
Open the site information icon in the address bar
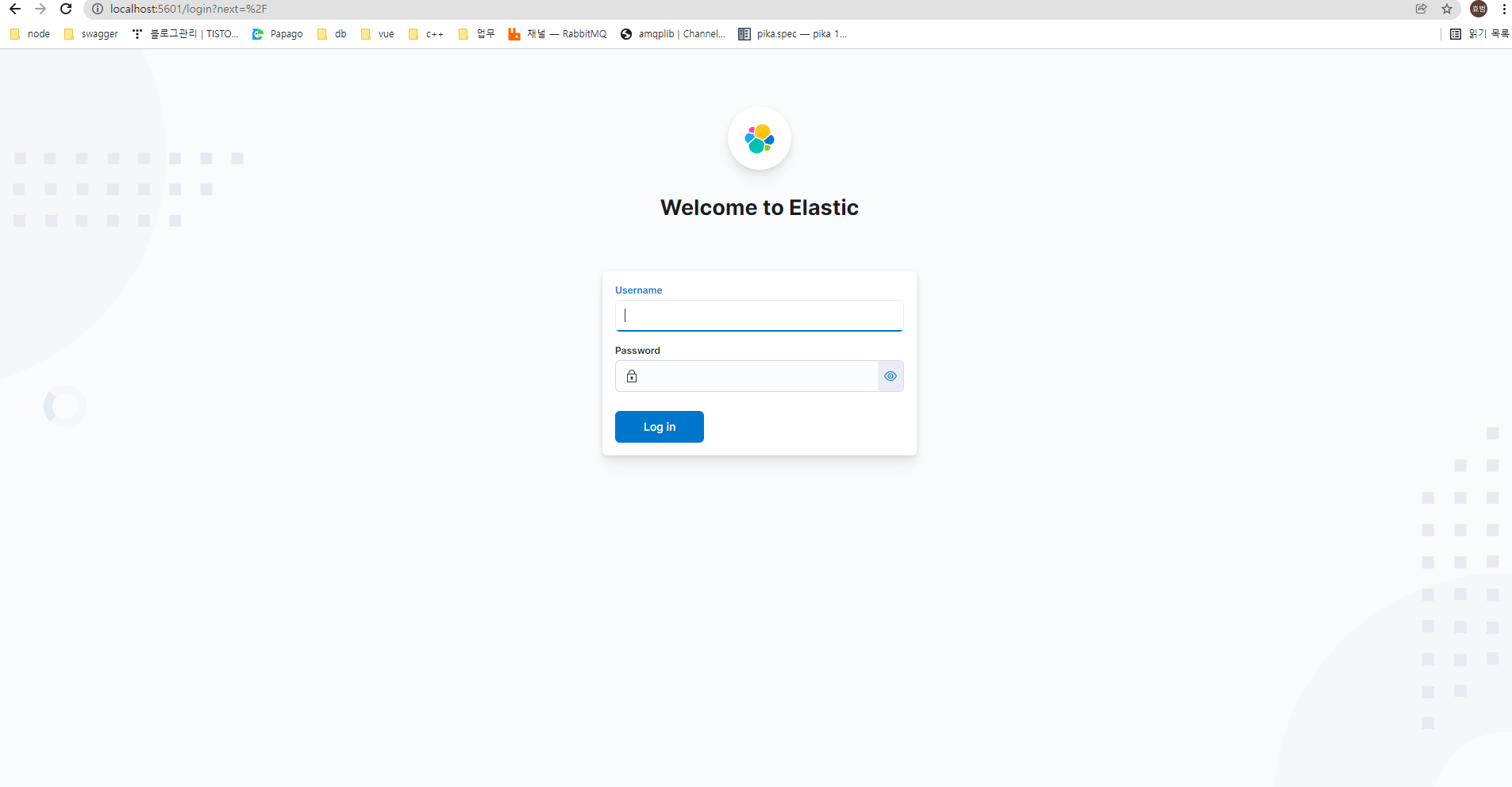click(98, 9)
